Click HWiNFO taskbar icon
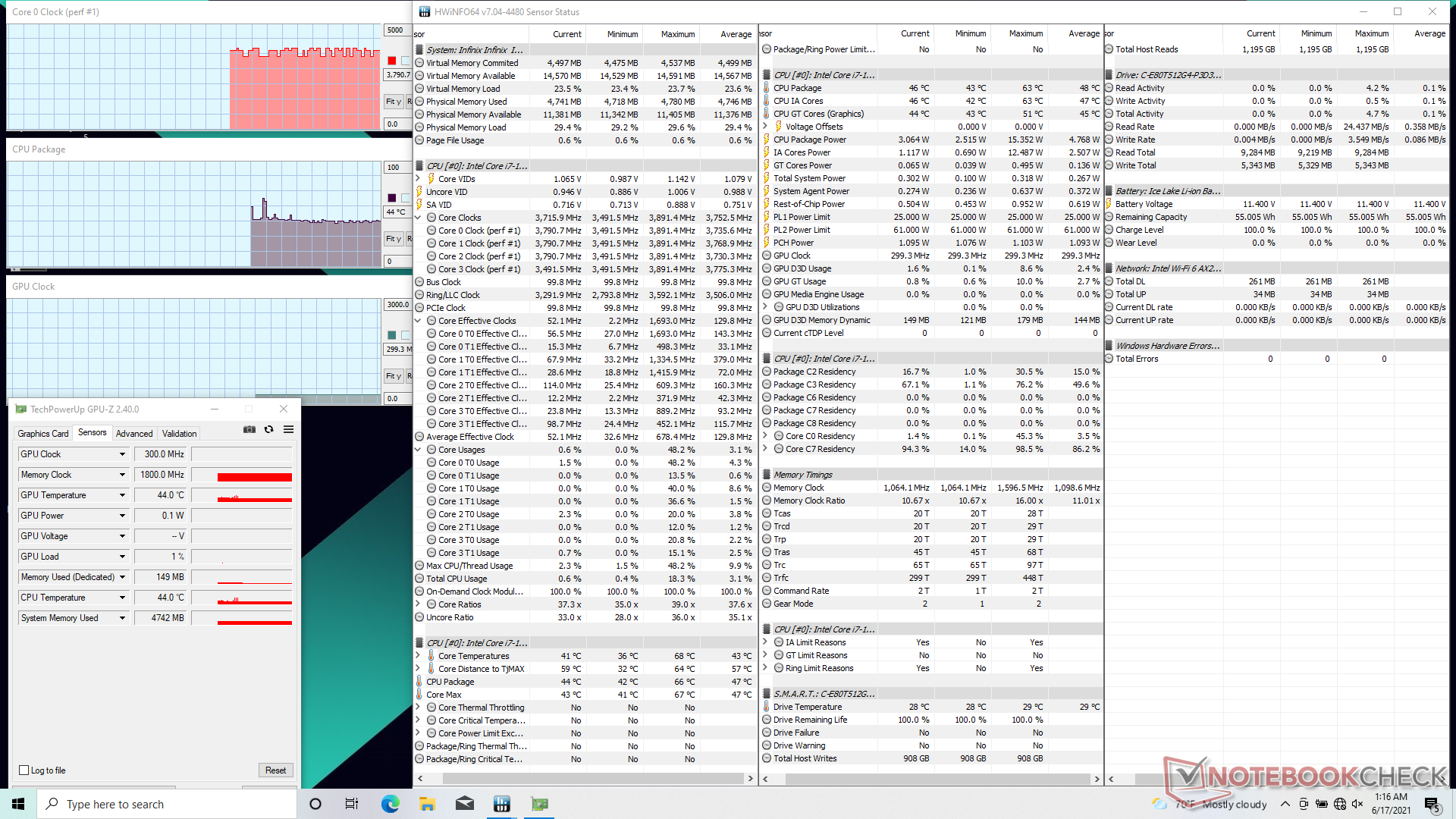The width and height of the screenshot is (1456, 819). pyautogui.click(x=501, y=804)
